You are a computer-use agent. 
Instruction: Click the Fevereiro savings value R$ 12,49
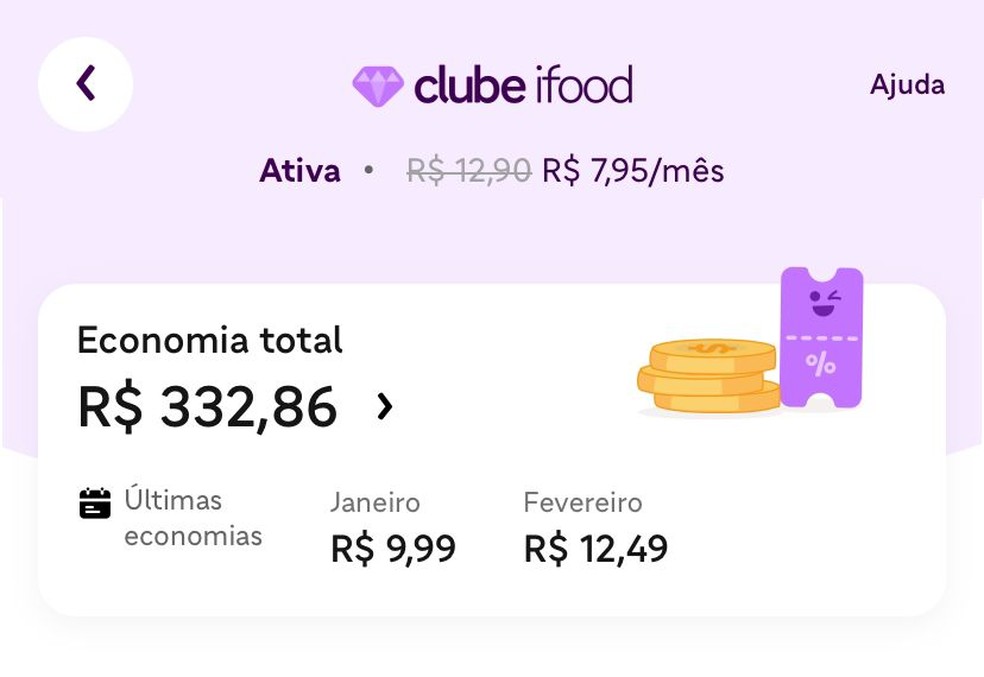pyautogui.click(x=595, y=548)
